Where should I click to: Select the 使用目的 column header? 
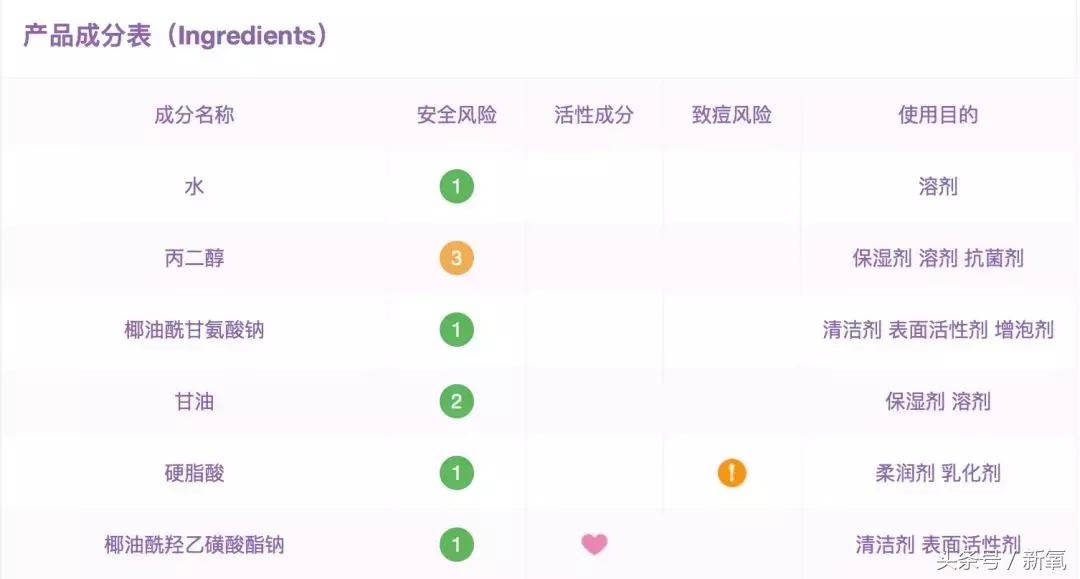(938, 115)
